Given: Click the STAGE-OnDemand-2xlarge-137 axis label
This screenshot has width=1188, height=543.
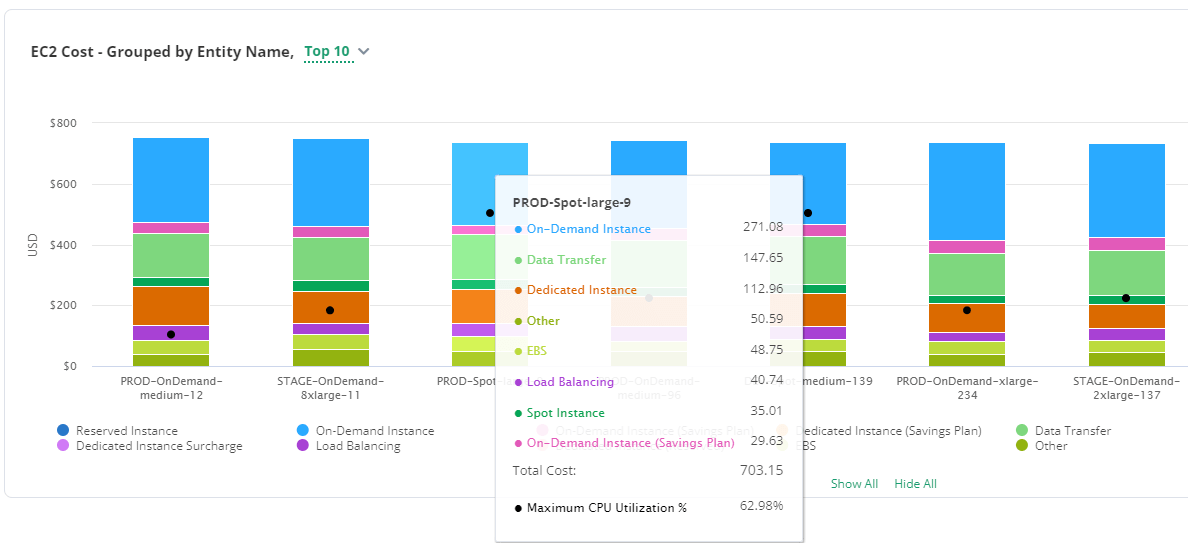Looking at the screenshot, I should coord(1126,388).
